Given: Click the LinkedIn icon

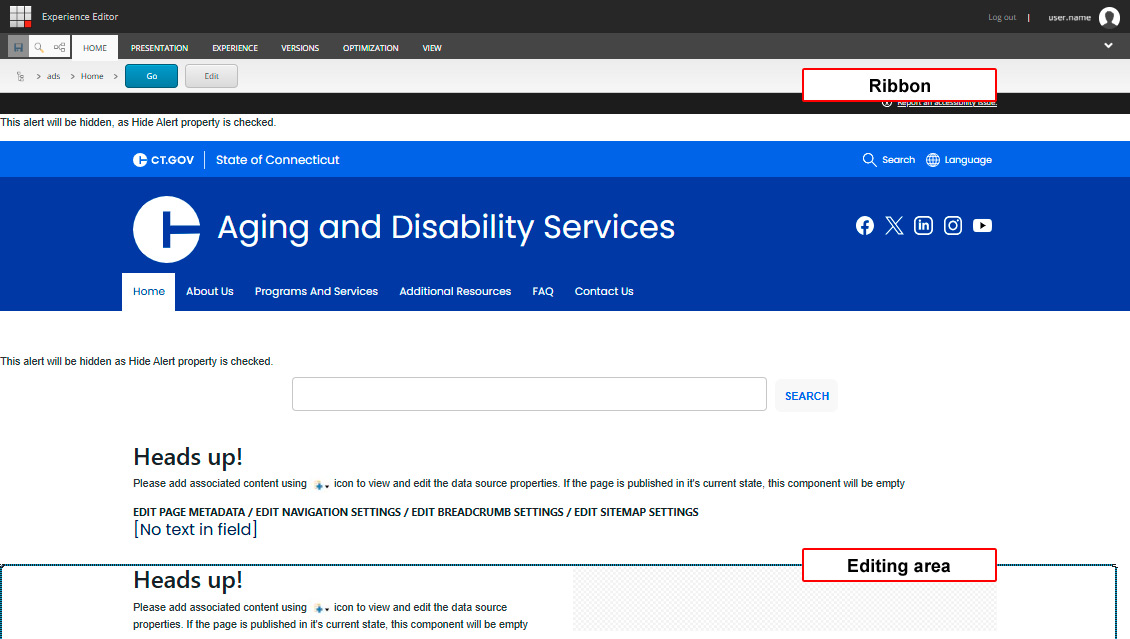Looking at the screenshot, I should pos(923,225).
